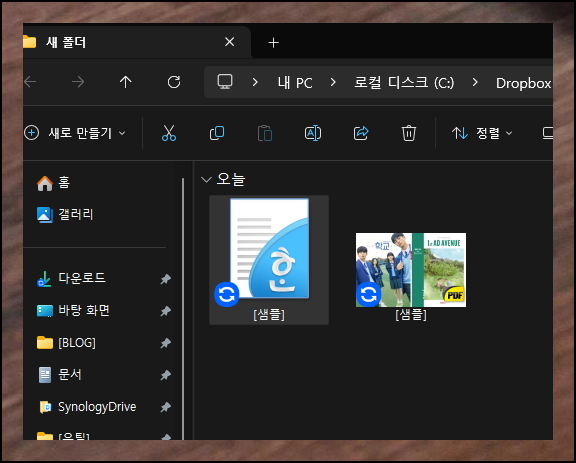
Task: Add a new File Explorer tab
Action: (x=273, y=43)
